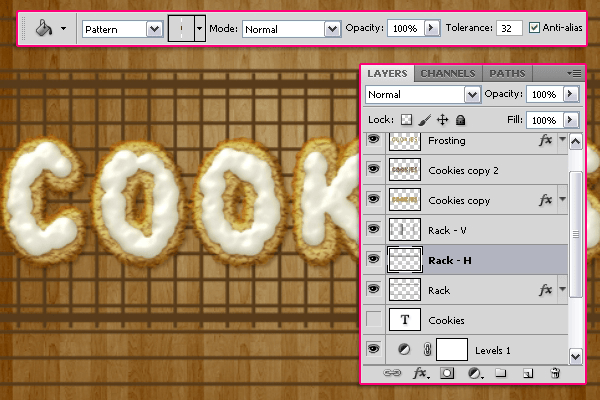This screenshot has height=400, width=600.
Task: Open the Fill percentage slider arrow
Action: 570,120
